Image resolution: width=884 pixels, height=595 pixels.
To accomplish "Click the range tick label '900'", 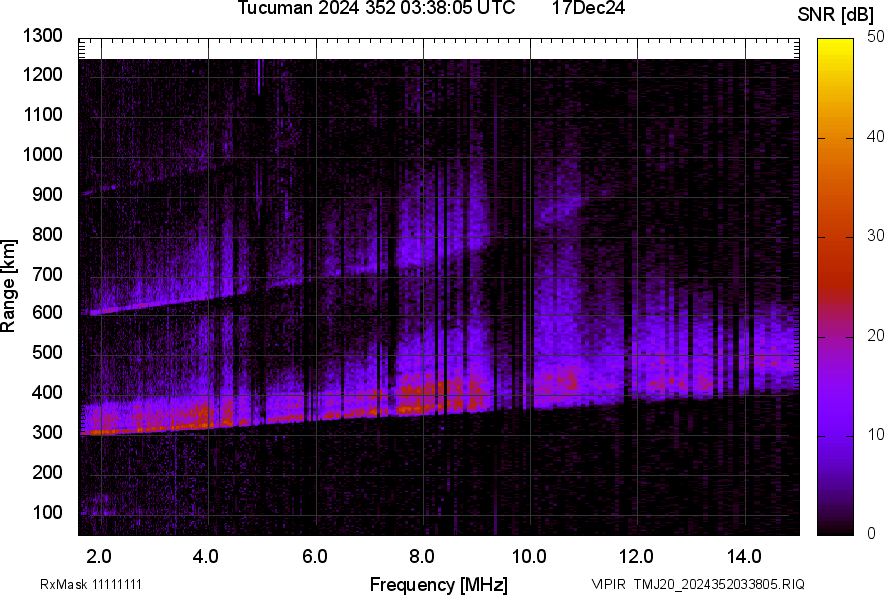I will 47,194.
